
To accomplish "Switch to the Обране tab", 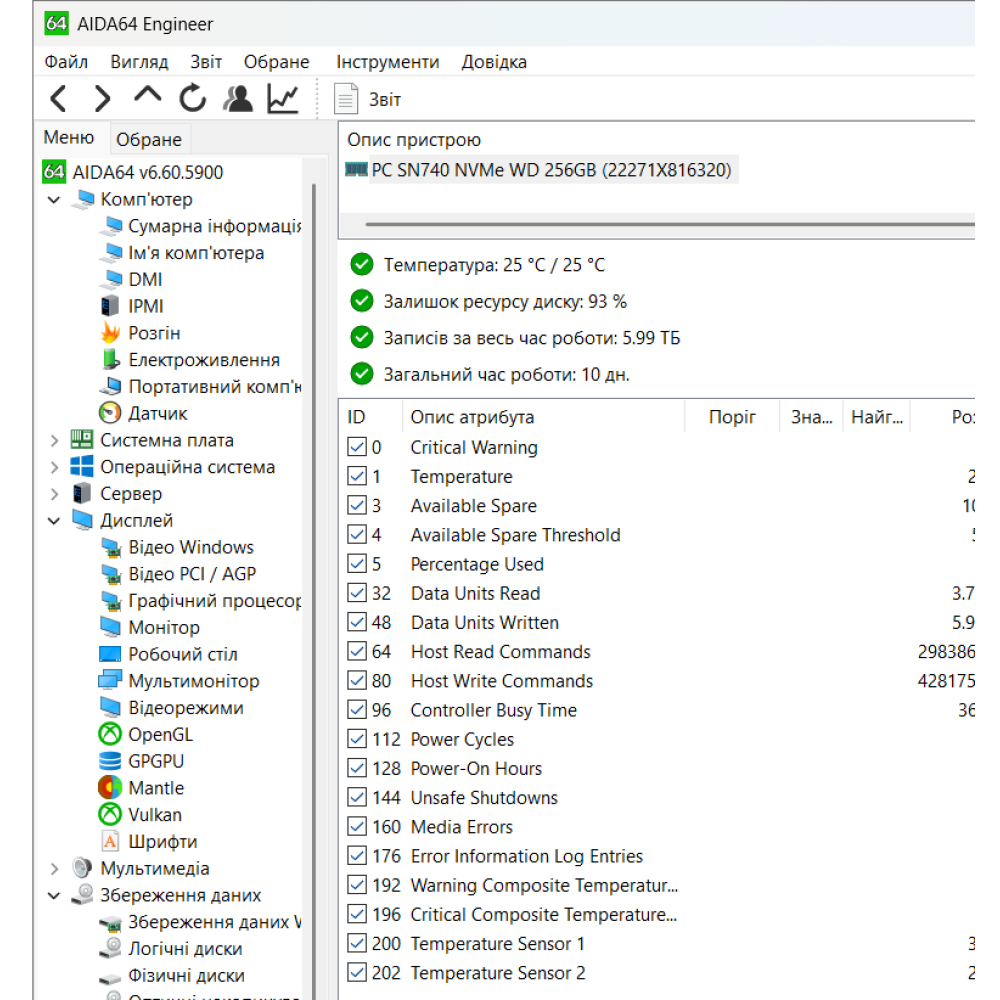I will point(148,138).
